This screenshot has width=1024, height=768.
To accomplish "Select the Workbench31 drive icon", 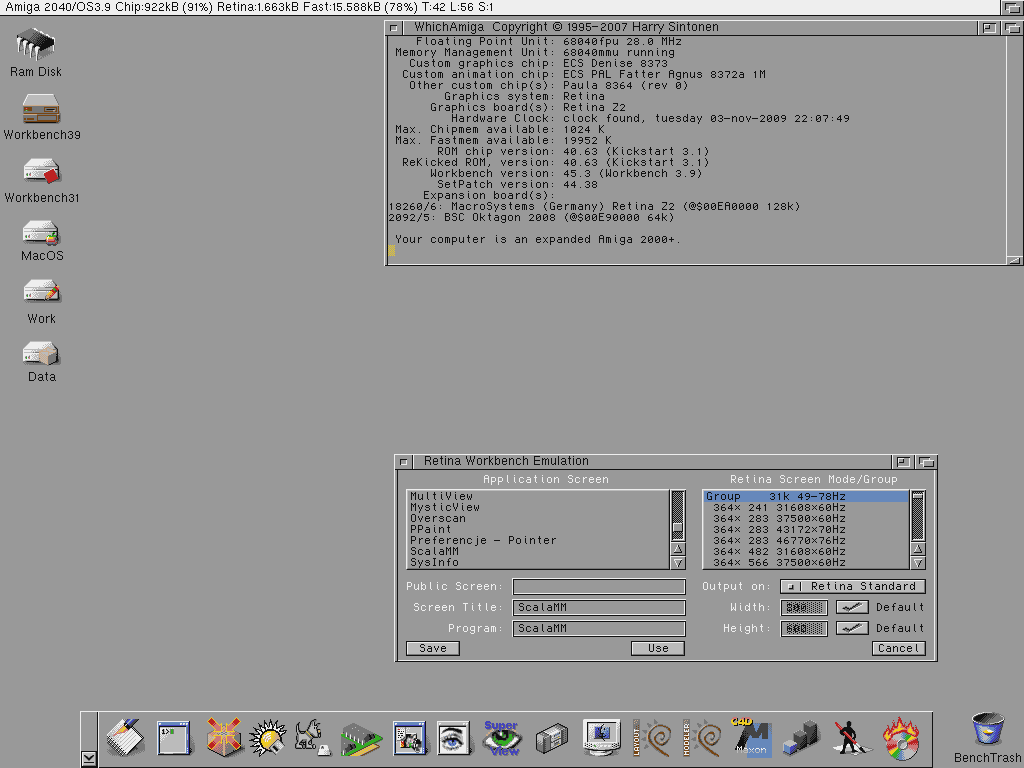I will (41, 171).
